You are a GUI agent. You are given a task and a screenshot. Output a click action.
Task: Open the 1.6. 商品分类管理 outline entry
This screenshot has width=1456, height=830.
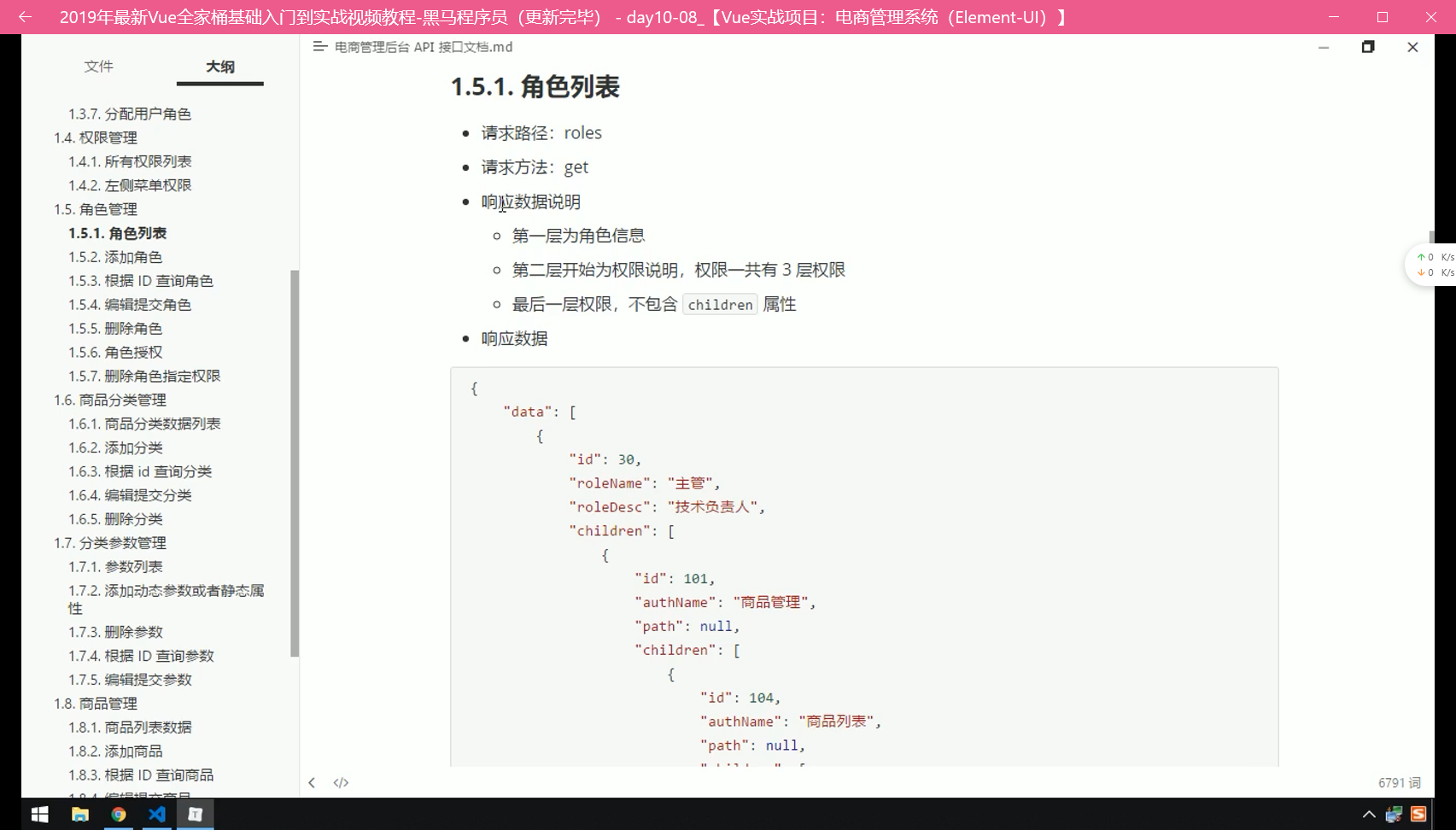109,400
